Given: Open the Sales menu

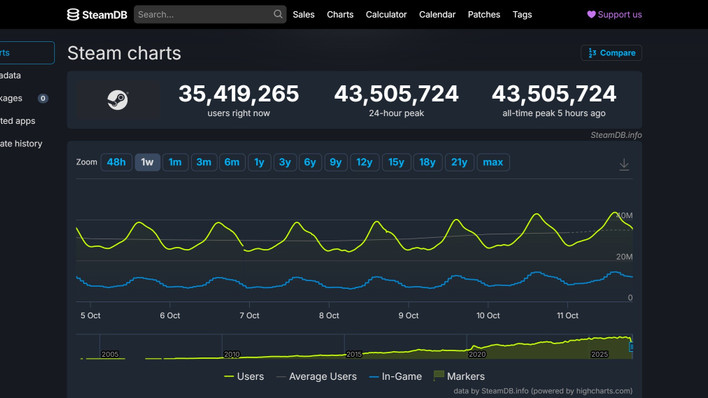Looking at the screenshot, I should click(x=303, y=14).
